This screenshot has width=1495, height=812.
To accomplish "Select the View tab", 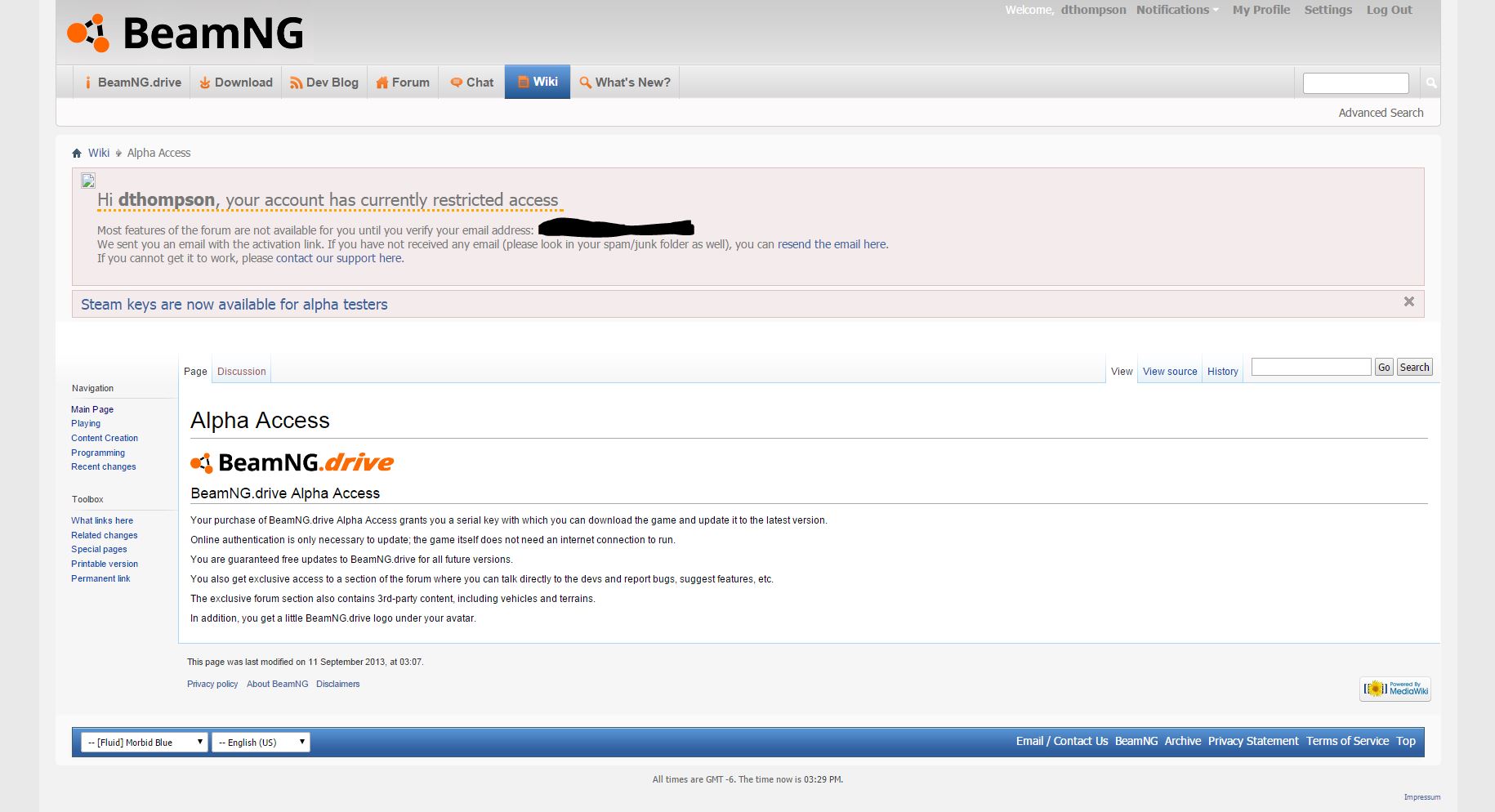I will tap(1122, 371).
